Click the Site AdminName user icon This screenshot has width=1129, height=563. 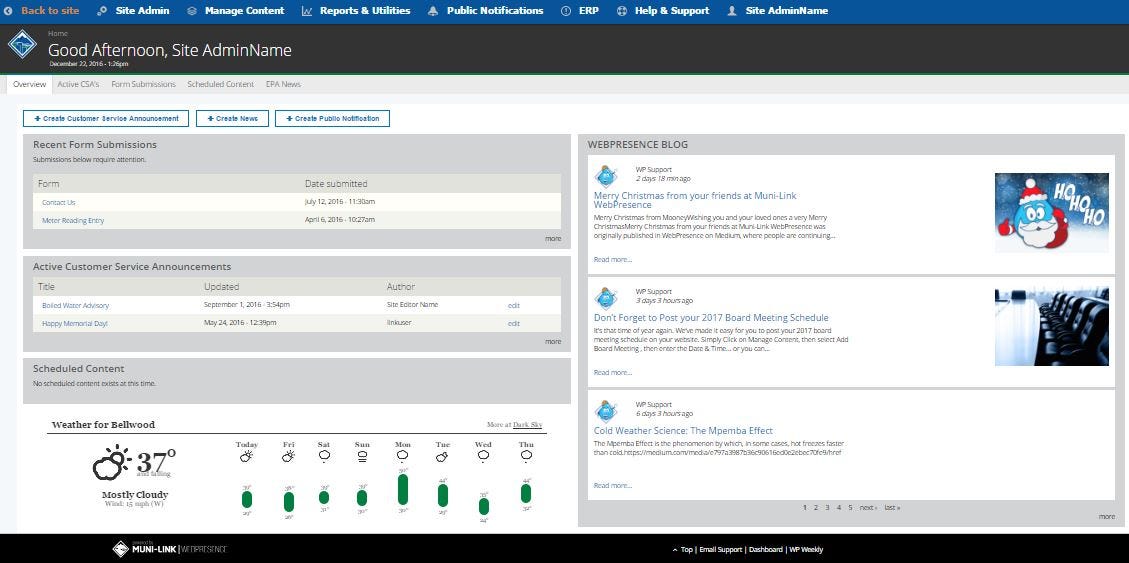[732, 11]
